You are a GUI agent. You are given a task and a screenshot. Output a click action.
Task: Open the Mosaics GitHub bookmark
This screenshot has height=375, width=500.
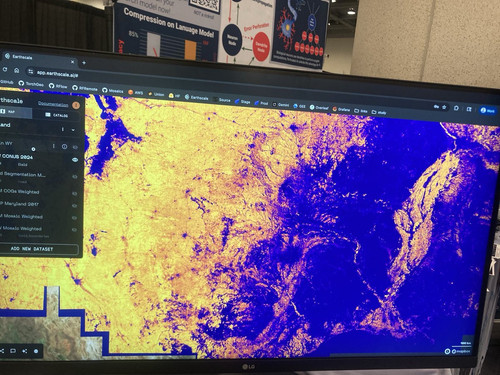click(x=113, y=90)
